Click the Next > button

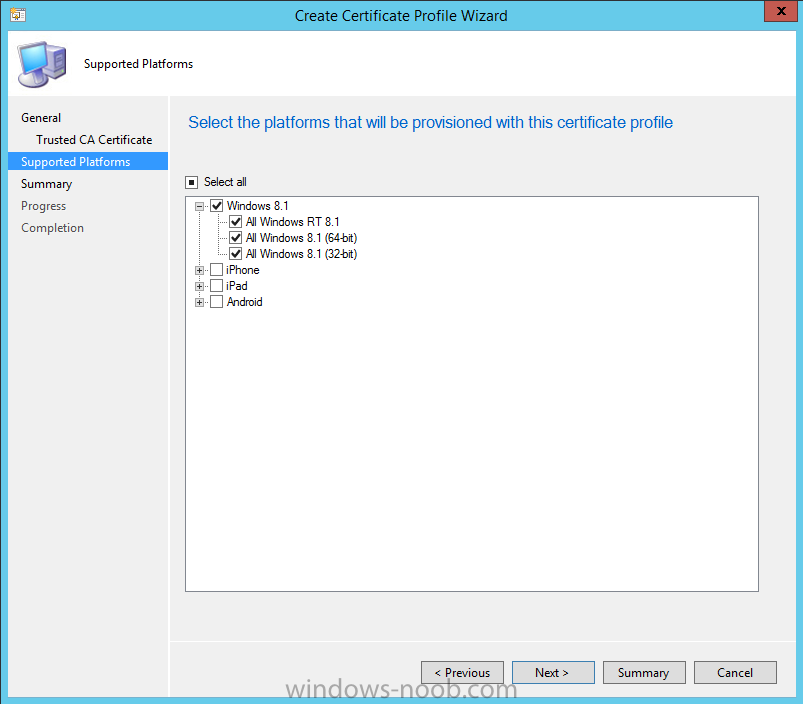pyautogui.click(x=553, y=672)
